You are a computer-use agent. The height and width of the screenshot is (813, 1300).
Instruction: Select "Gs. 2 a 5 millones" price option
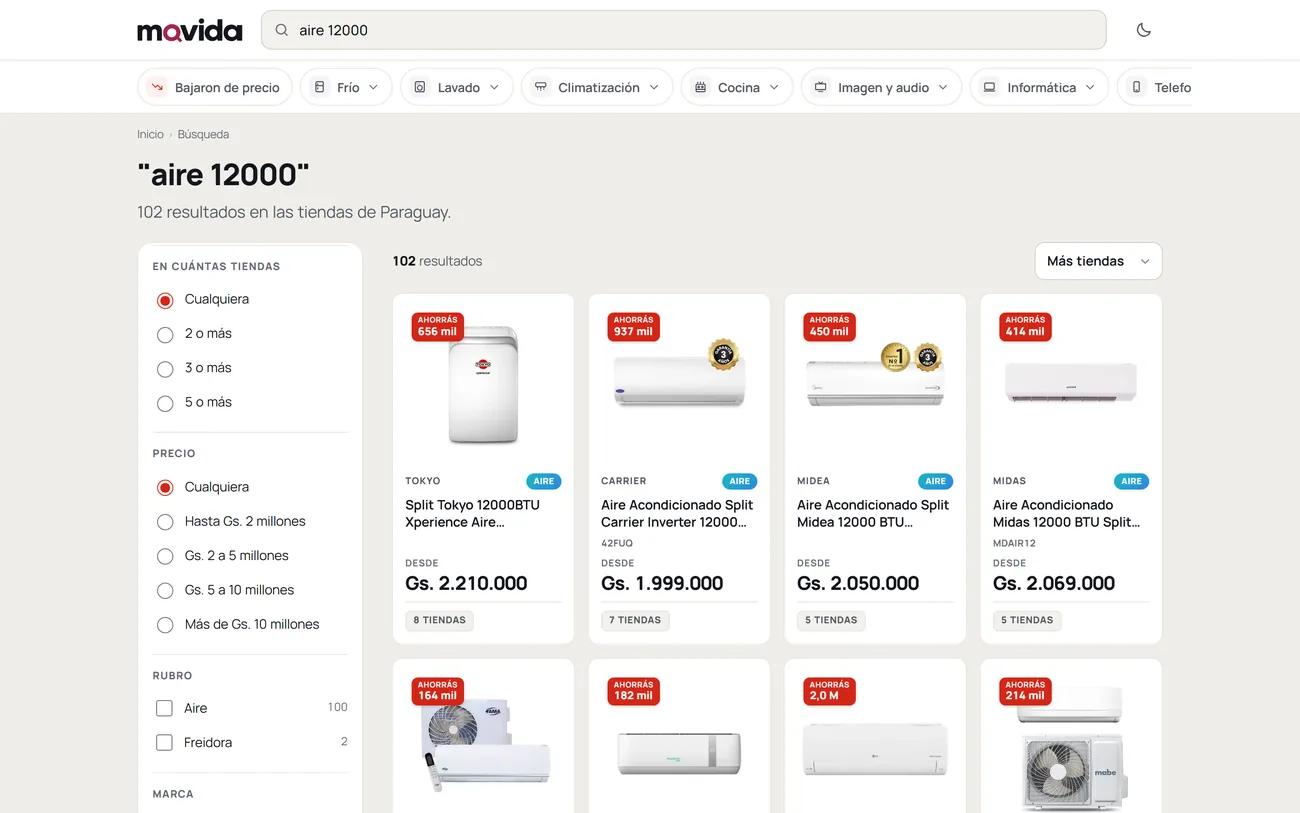point(165,556)
